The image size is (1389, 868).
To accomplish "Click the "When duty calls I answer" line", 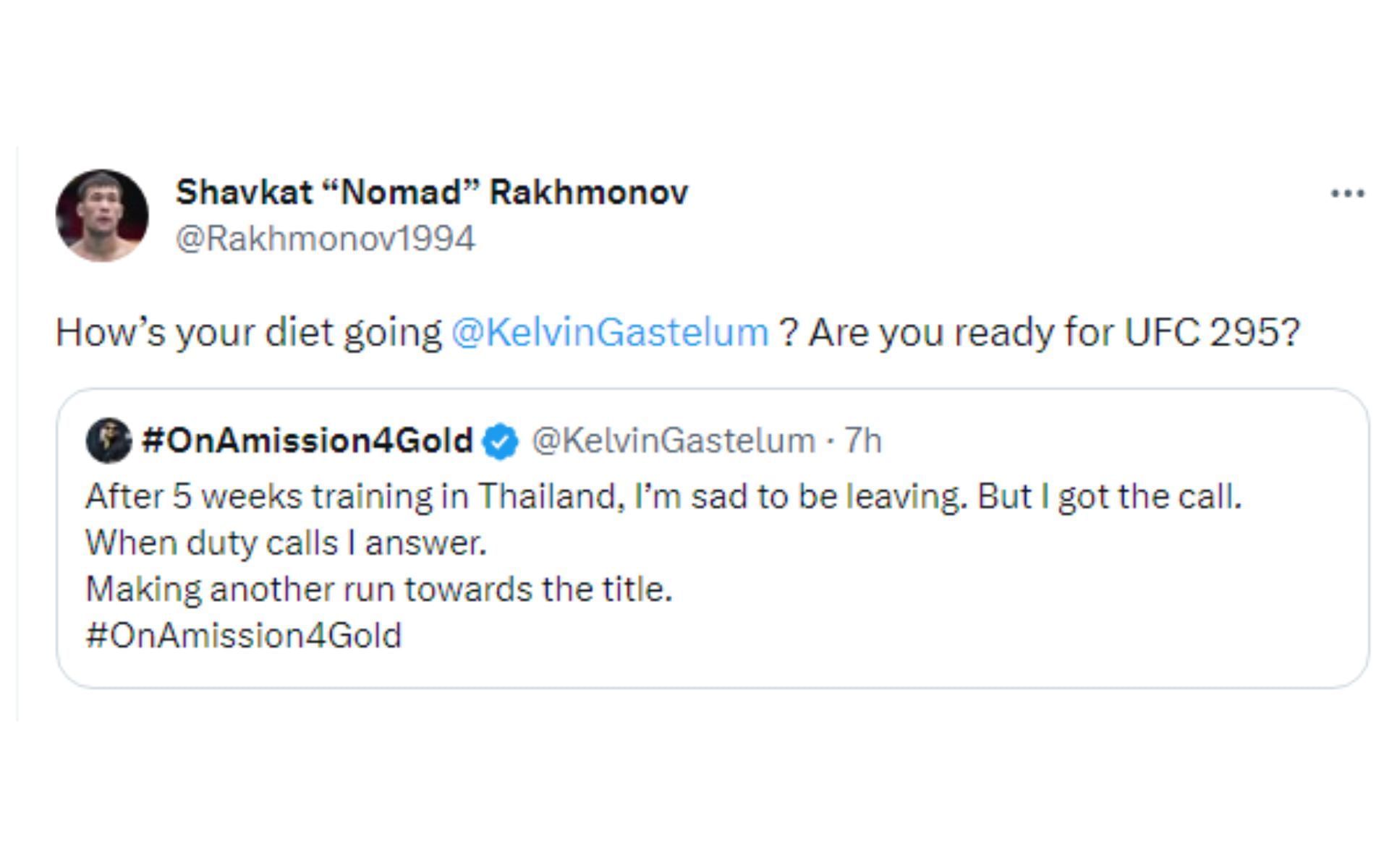I will coord(286,543).
